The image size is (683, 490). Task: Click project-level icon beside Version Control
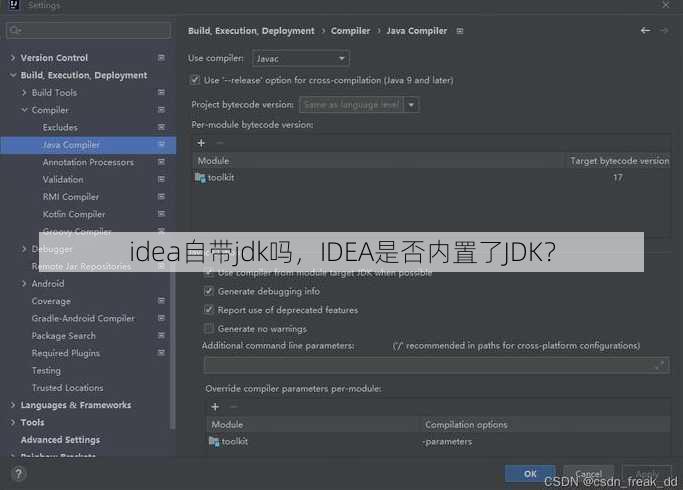click(161, 58)
